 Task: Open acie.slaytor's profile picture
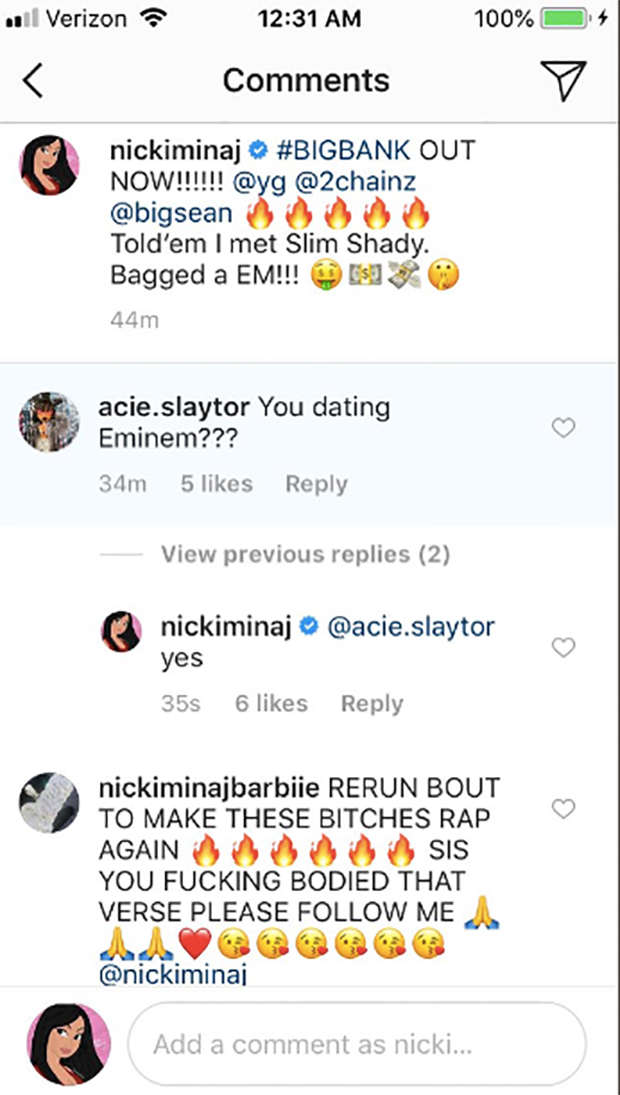tap(49, 422)
